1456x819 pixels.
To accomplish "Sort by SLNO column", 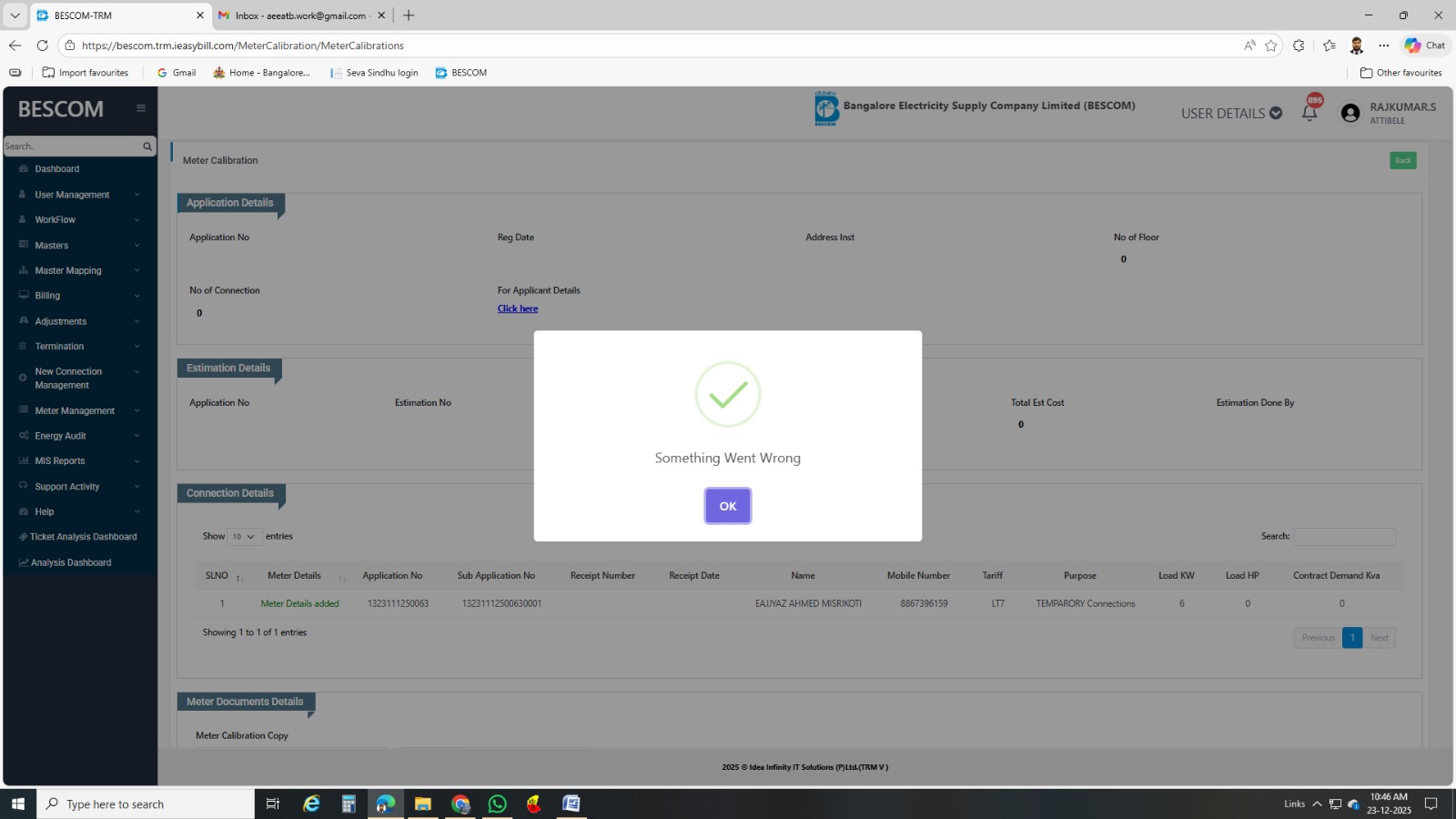I will pos(223,576).
